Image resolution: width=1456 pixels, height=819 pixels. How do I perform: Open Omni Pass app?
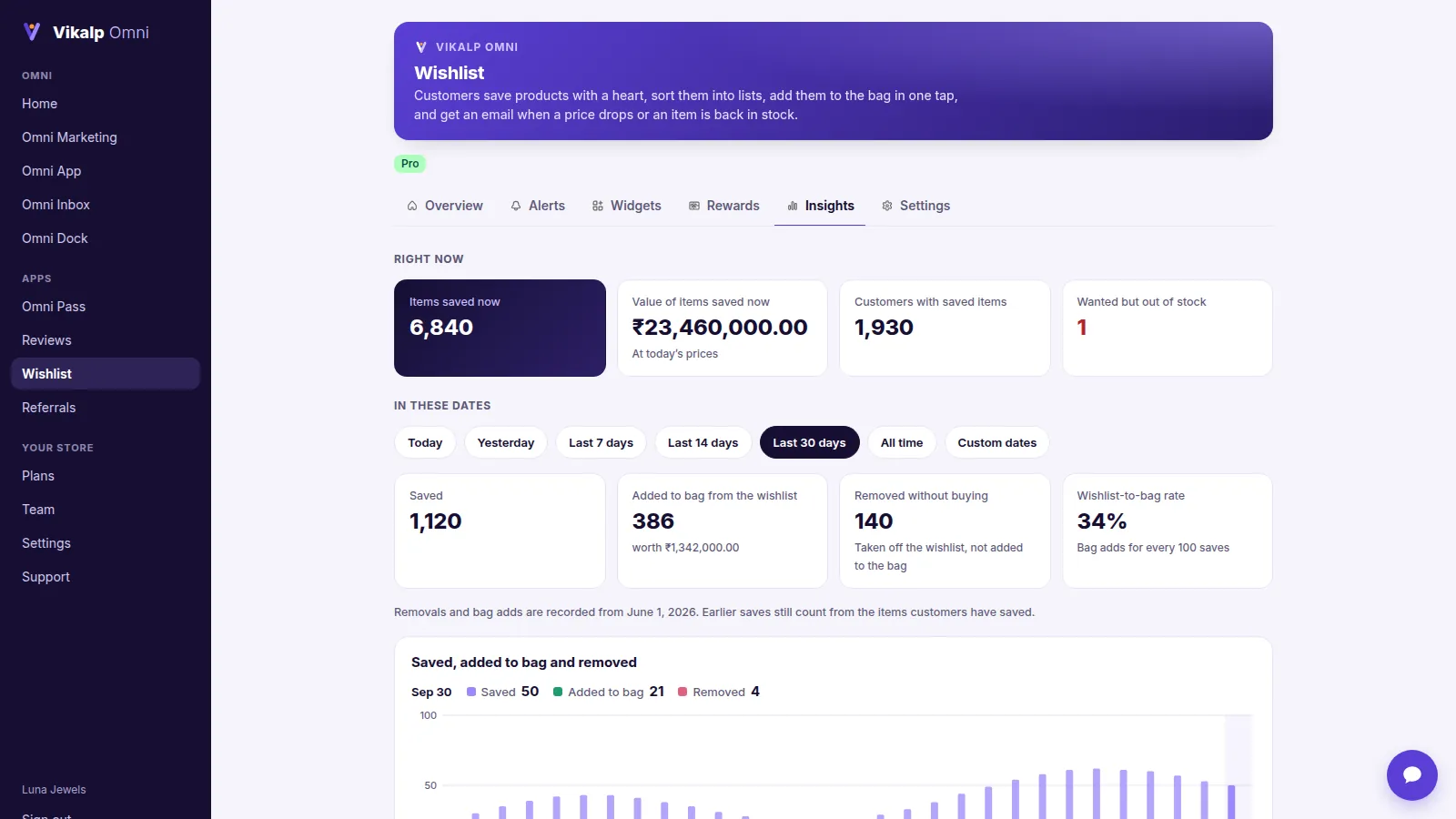pyautogui.click(x=106, y=307)
